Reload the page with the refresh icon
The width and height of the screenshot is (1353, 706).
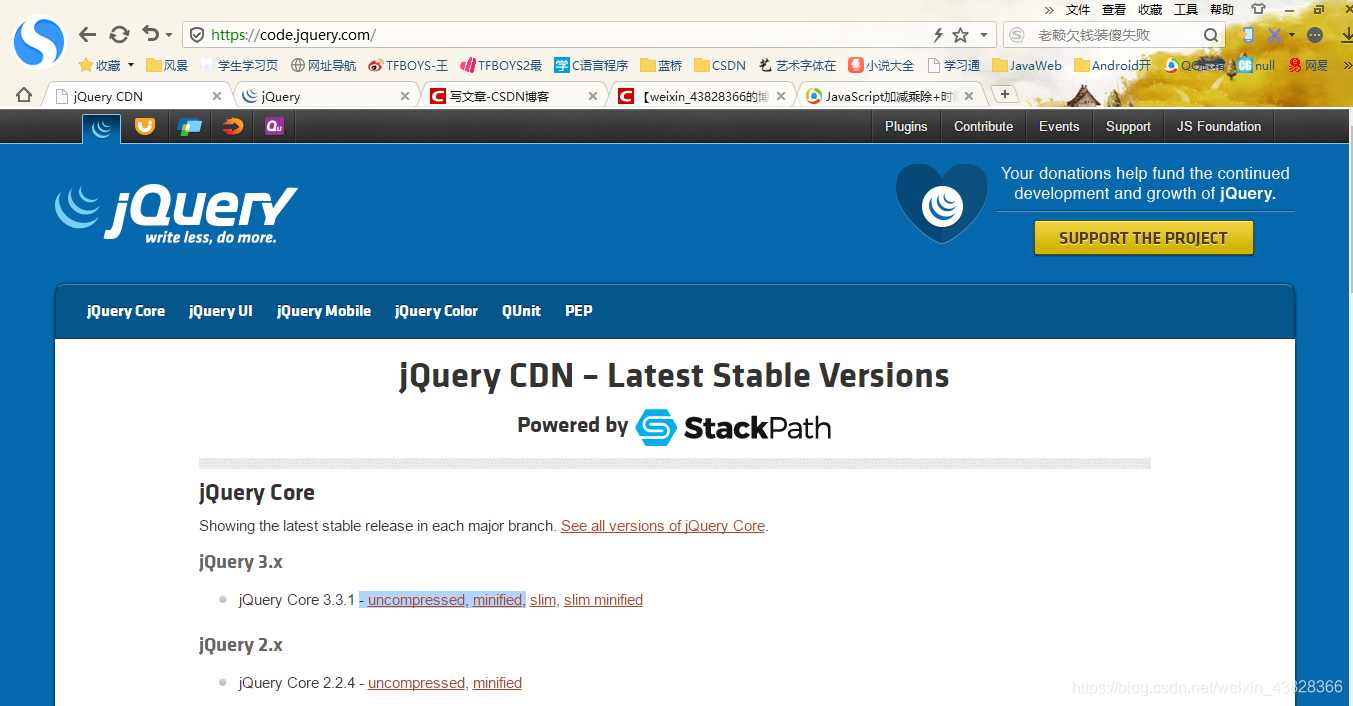point(119,35)
